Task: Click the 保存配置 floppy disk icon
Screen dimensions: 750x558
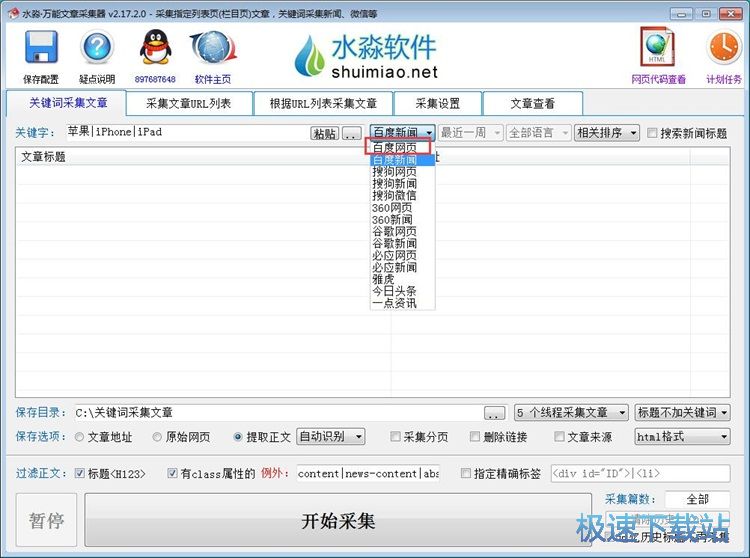Action: point(41,47)
